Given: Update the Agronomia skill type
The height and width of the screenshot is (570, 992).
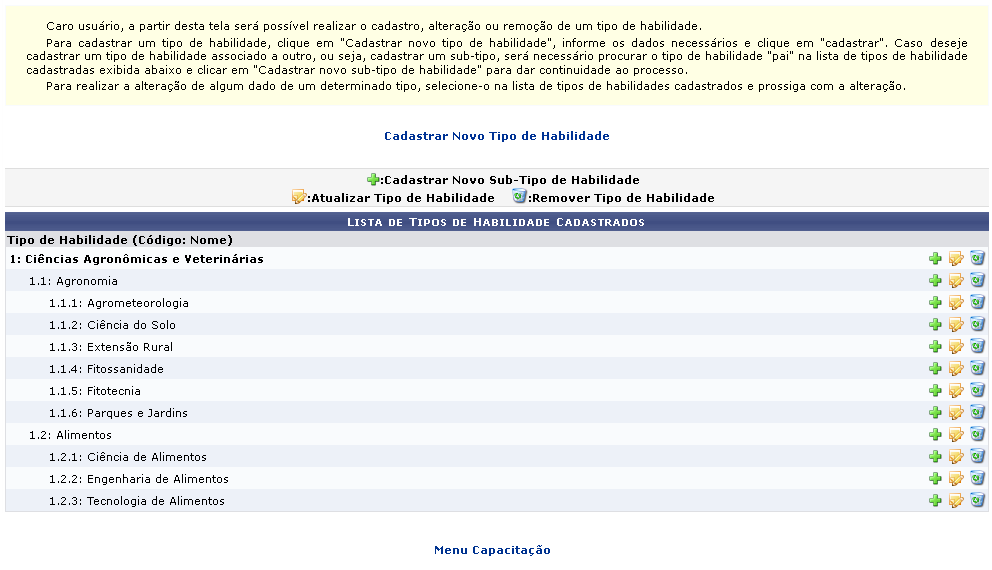Looking at the screenshot, I should (956, 281).
